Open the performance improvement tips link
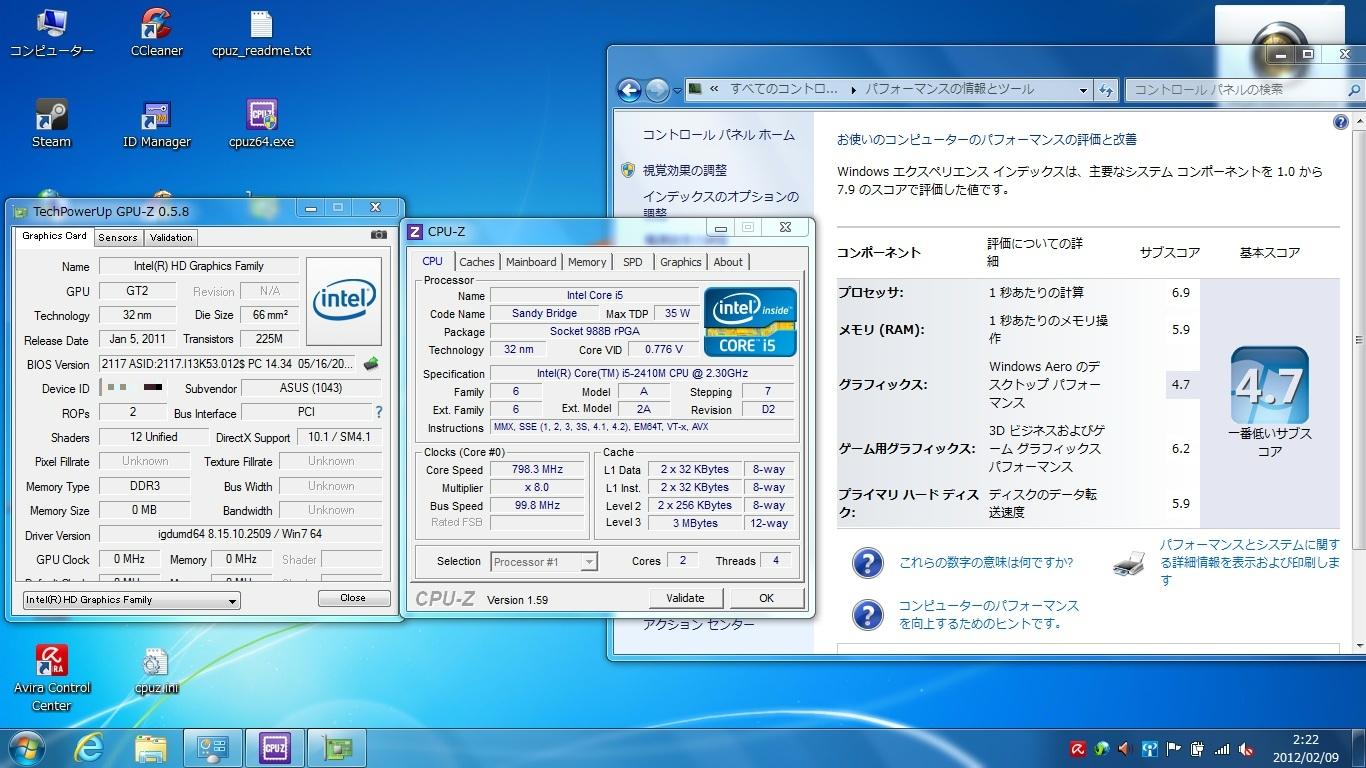Image resolution: width=1366 pixels, height=768 pixels. [x=989, y=614]
